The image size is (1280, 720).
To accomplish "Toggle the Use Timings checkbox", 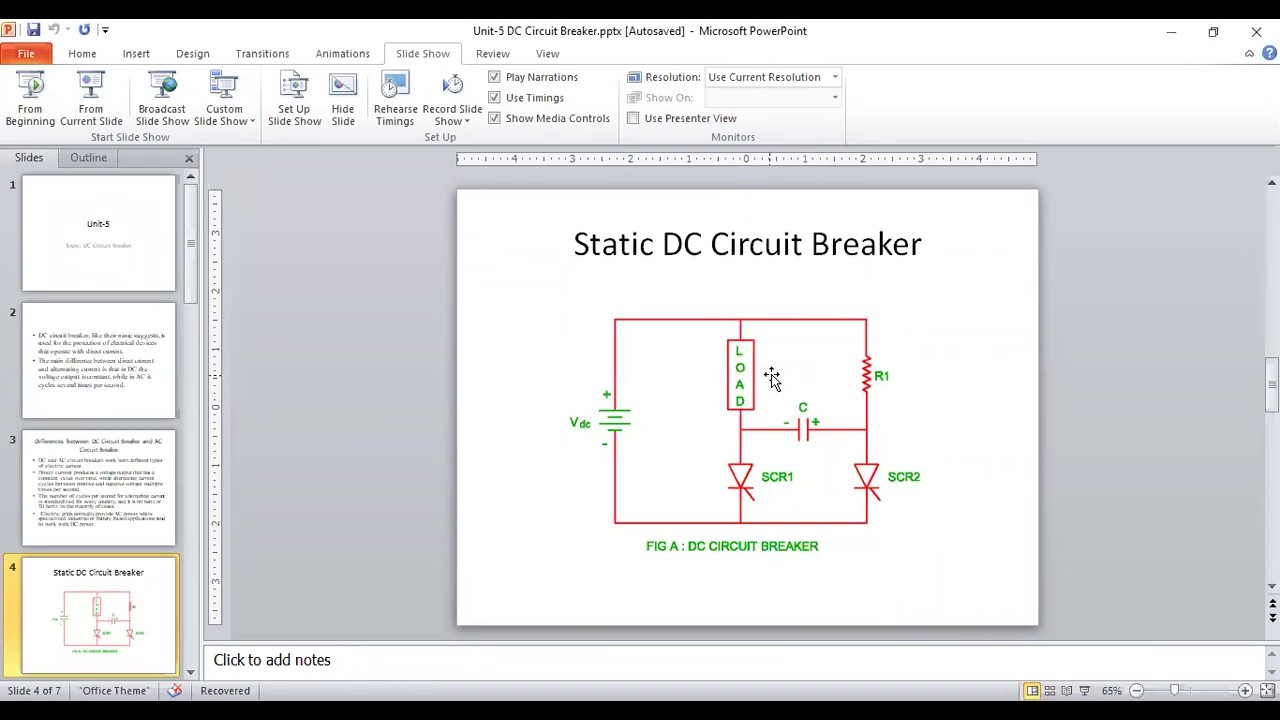I will click(x=494, y=98).
